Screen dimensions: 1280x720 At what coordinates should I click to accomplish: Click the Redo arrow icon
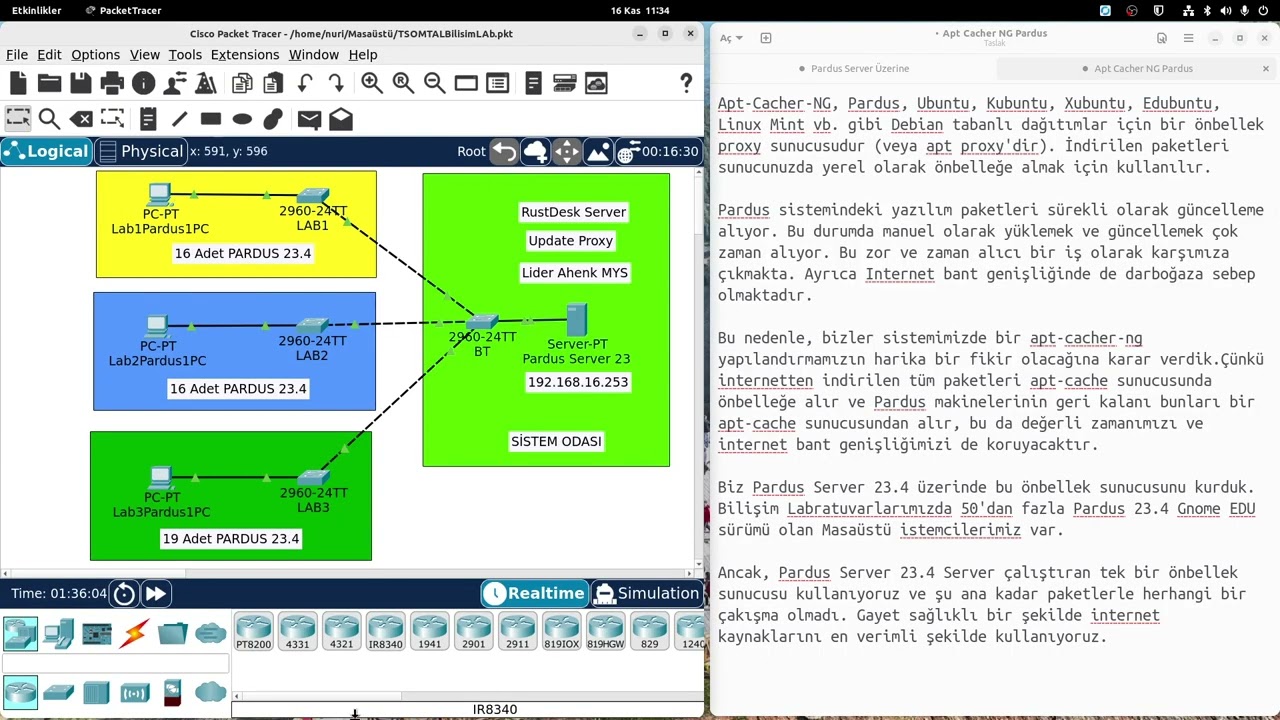[336, 84]
